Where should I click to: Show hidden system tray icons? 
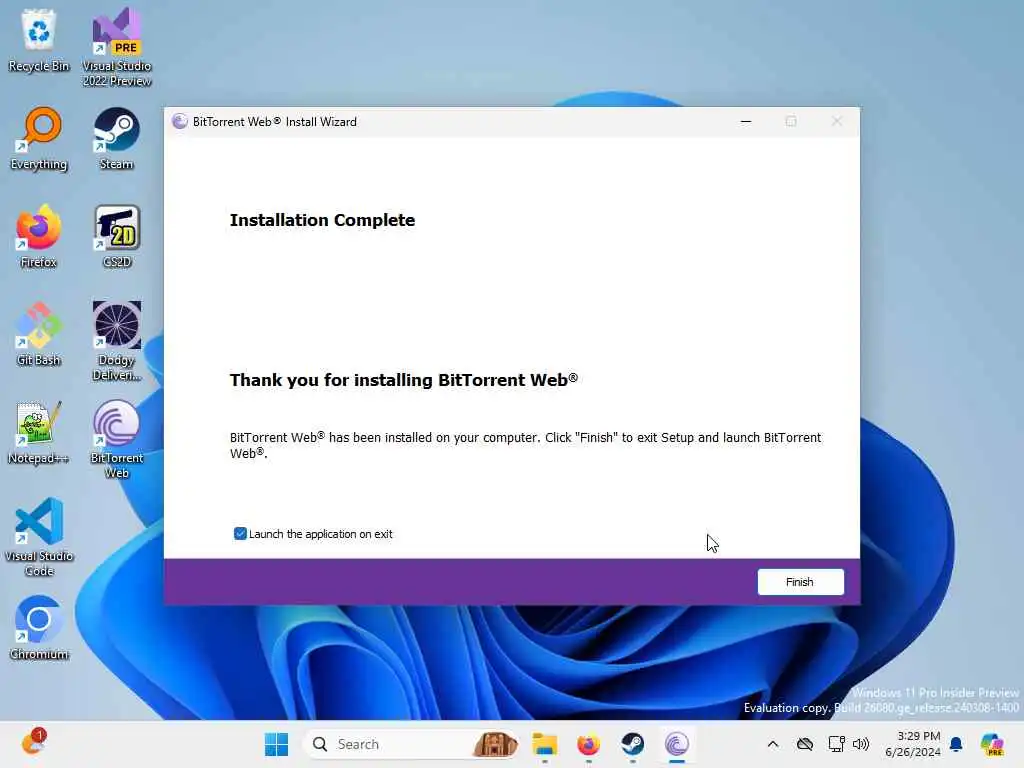coord(773,744)
